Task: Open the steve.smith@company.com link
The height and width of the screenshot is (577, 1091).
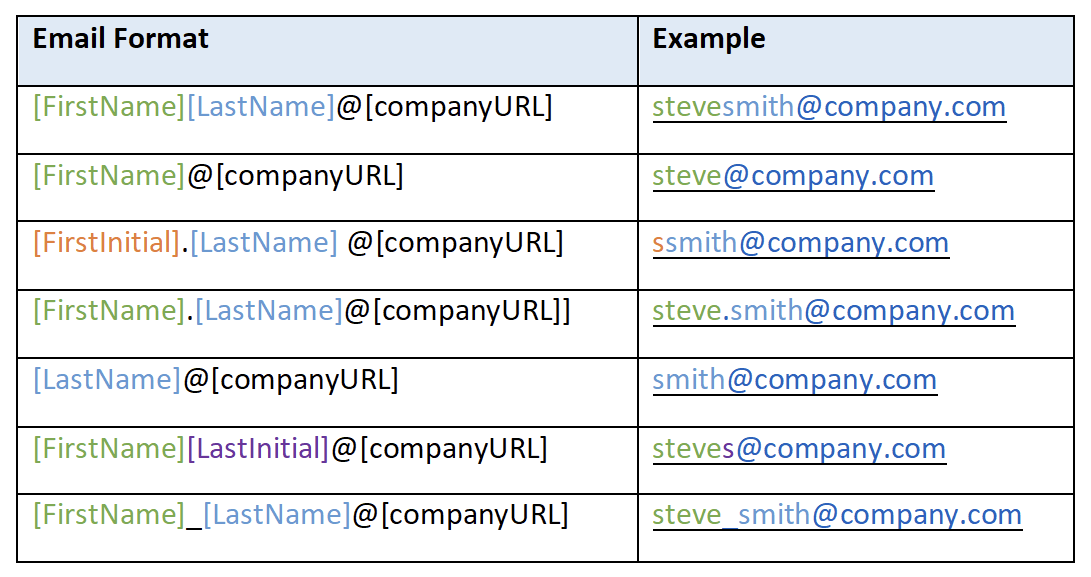Action: coord(834,311)
